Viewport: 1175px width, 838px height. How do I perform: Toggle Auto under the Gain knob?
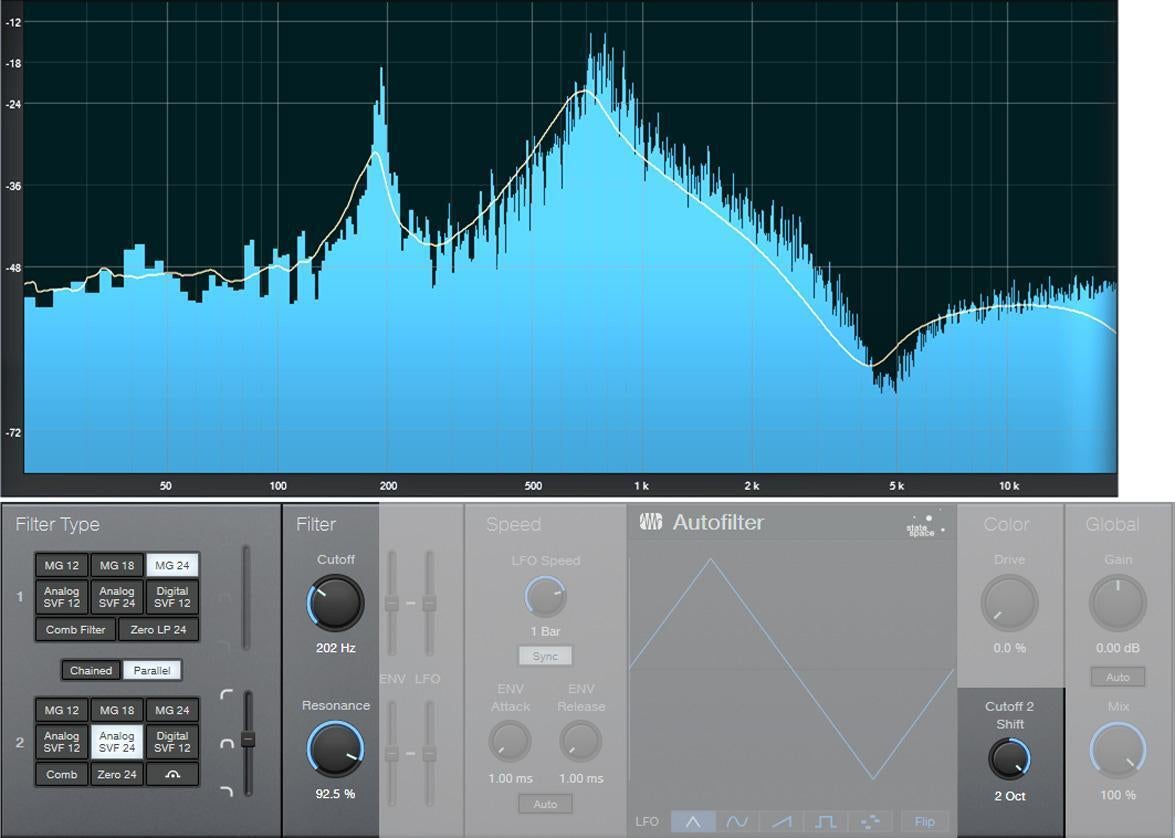click(x=1116, y=677)
